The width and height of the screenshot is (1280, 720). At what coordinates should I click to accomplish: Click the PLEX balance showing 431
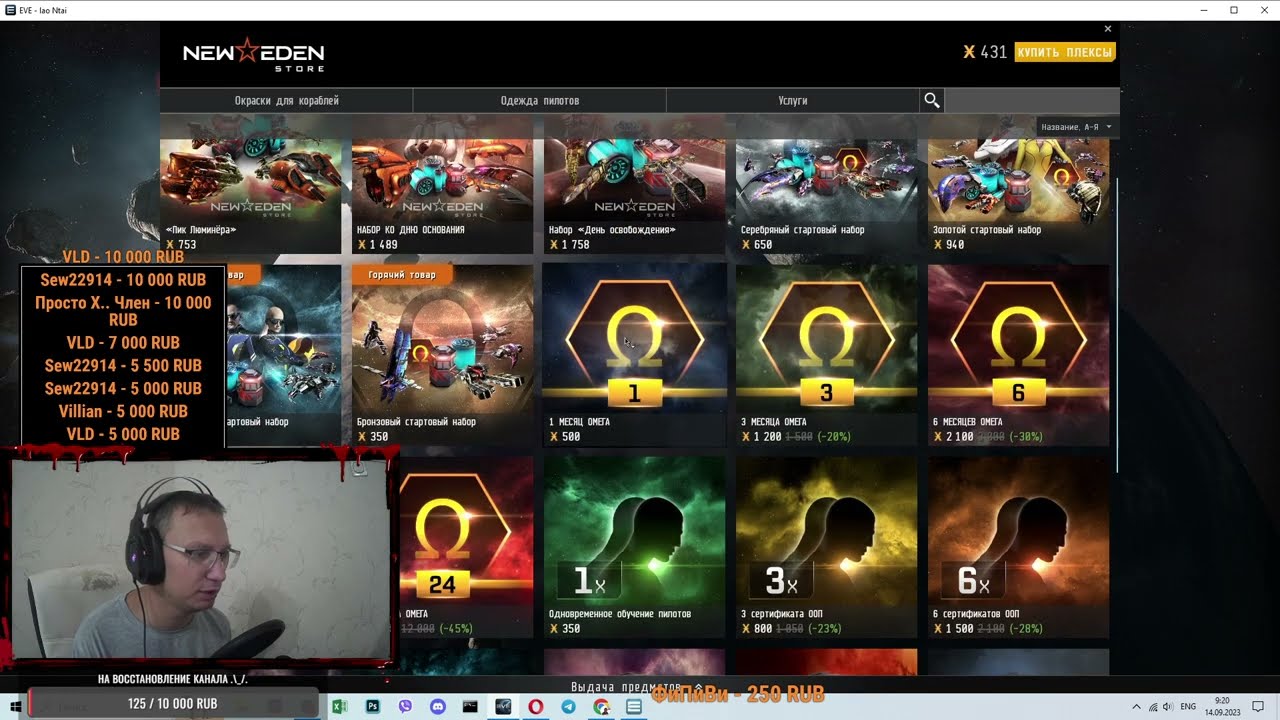[x=985, y=52]
